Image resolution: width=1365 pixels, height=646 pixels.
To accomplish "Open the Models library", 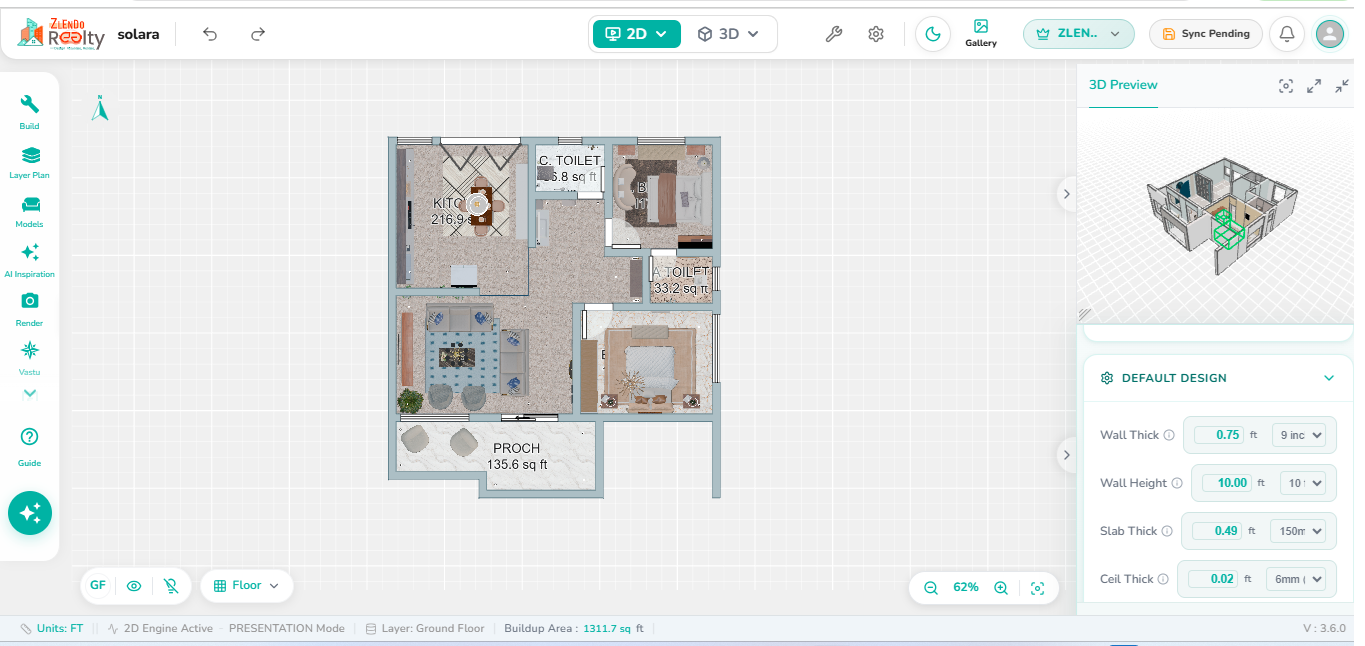I will [x=29, y=211].
